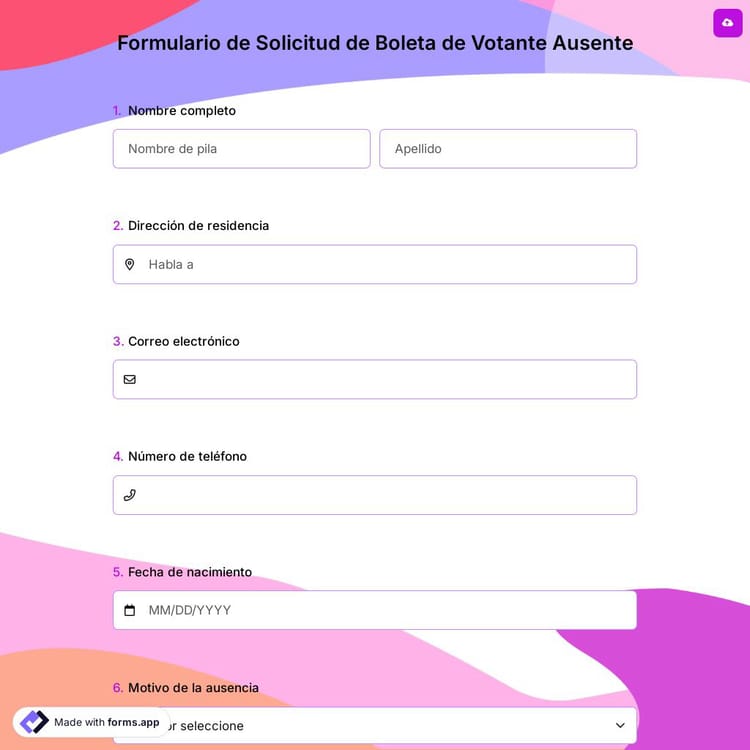Click the MM/DD/YYYY date field

pos(385,610)
